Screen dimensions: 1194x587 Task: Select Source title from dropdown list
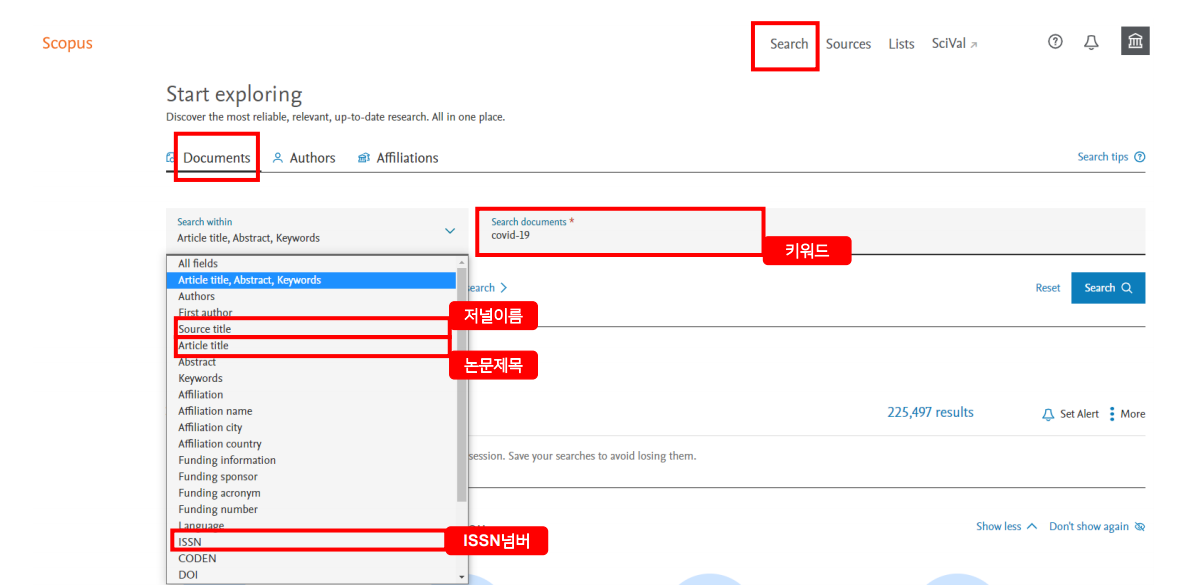205,329
